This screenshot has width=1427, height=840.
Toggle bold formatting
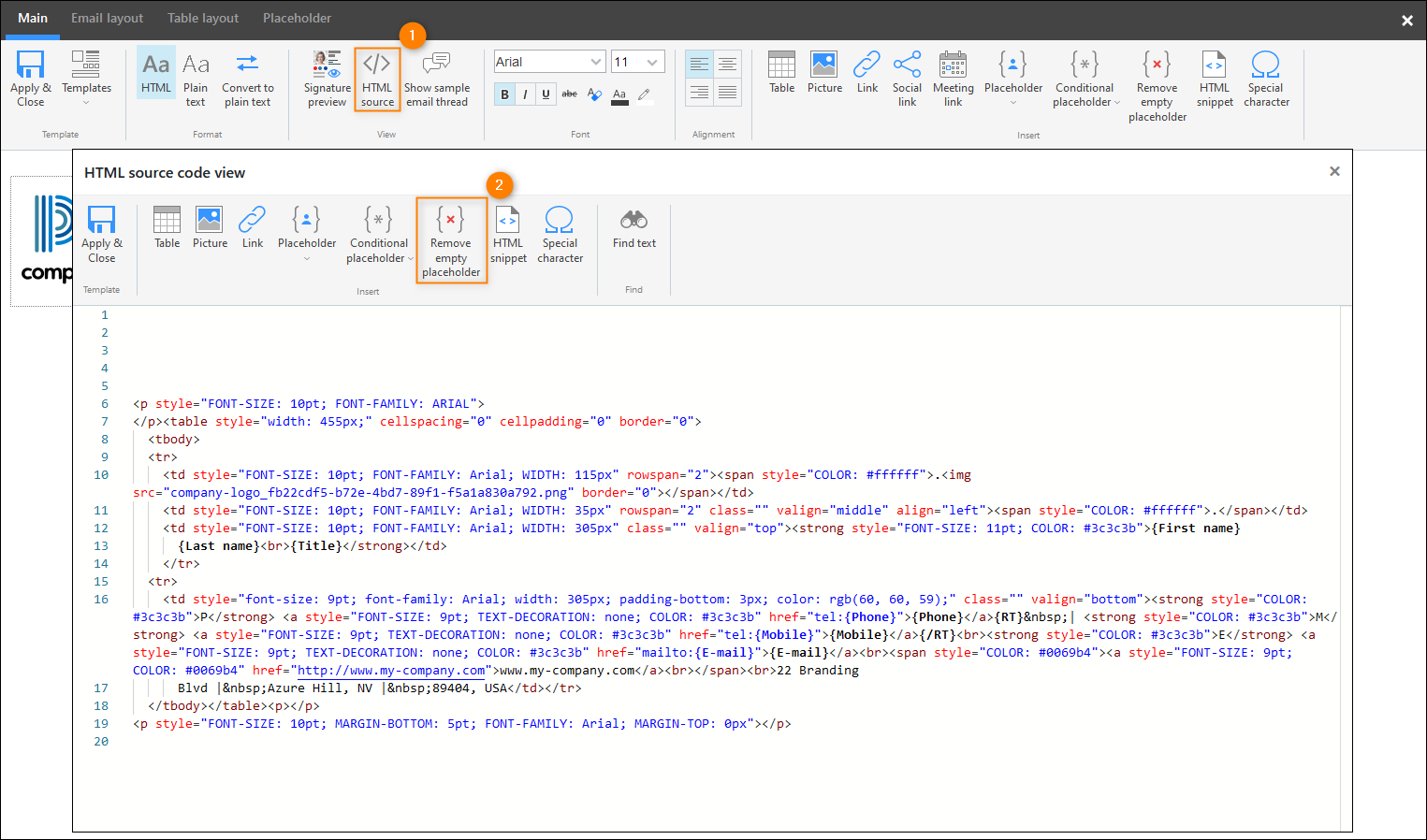(504, 94)
